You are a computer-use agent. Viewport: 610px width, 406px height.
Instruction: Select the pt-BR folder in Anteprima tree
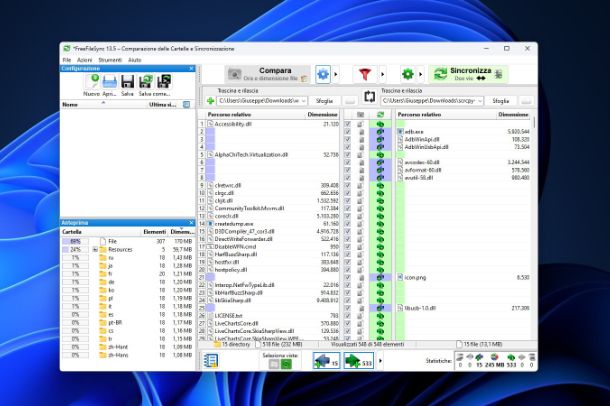click(x=115, y=322)
